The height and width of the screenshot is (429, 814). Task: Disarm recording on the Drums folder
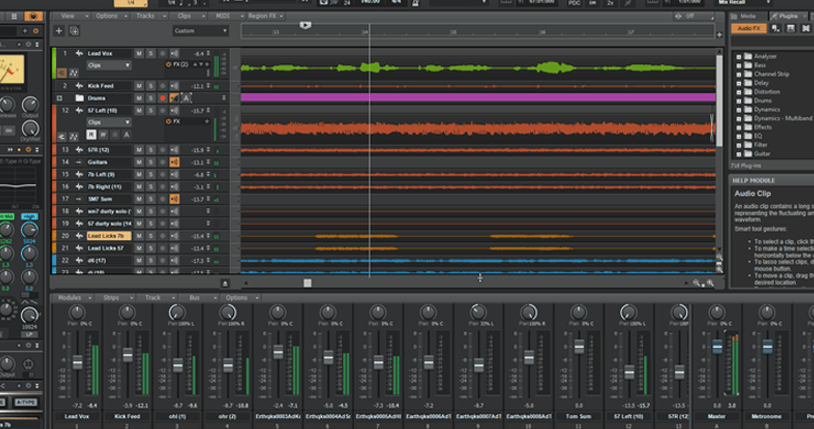(x=161, y=98)
